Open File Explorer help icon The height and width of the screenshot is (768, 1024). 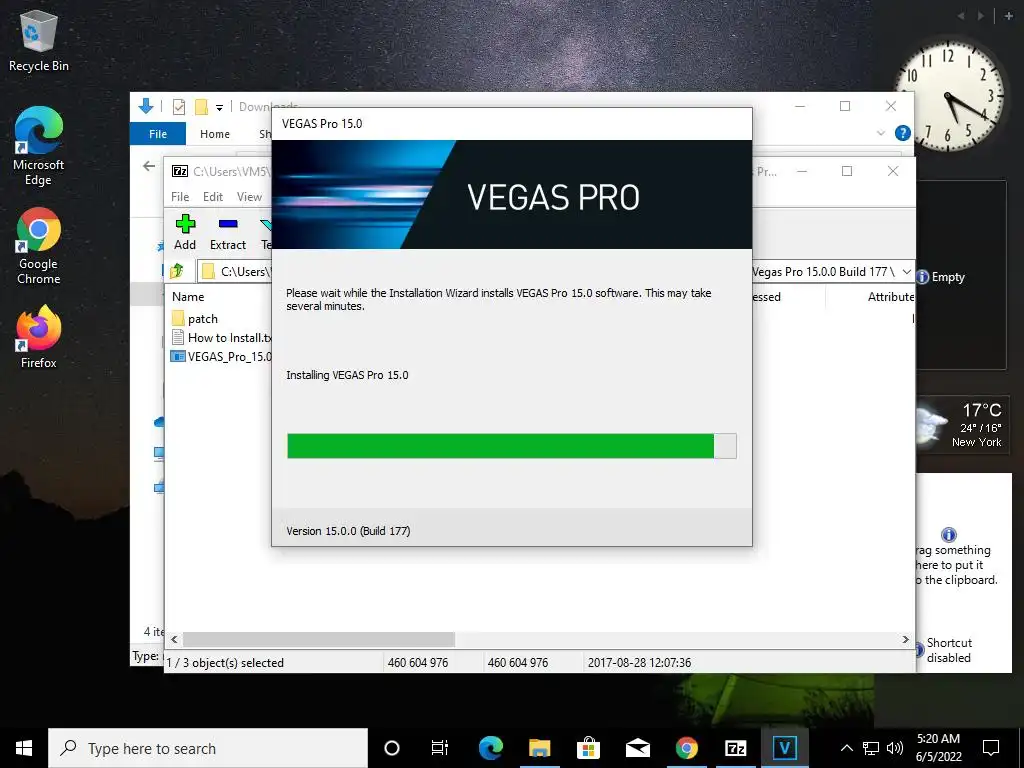coord(903,133)
